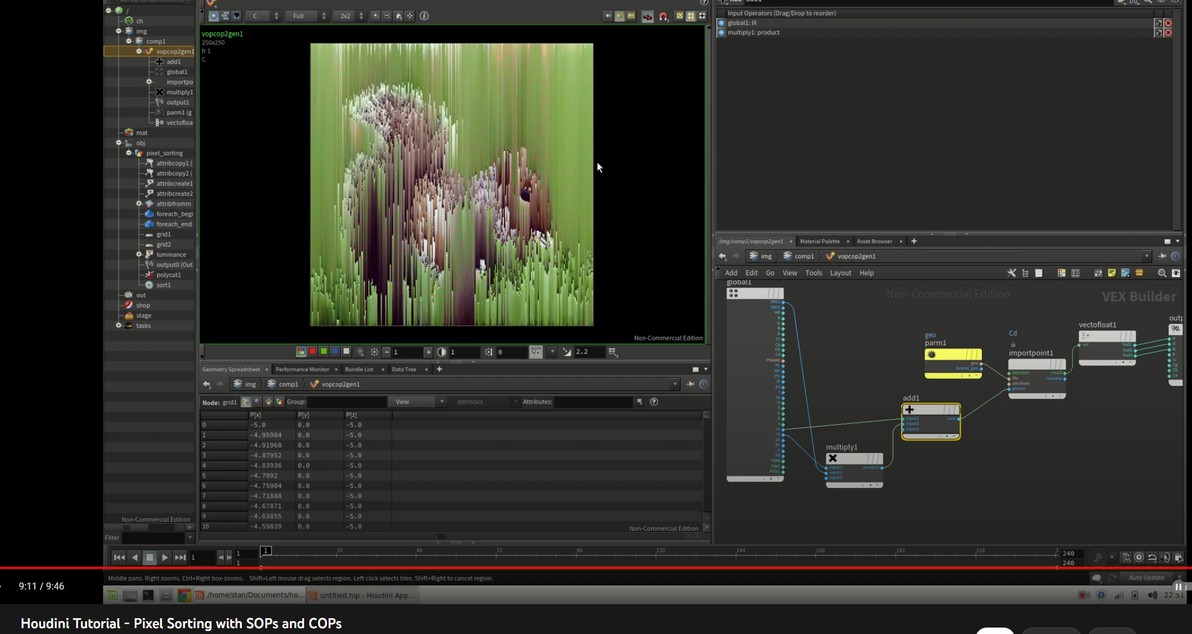The width and height of the screenshot is (1192, 634).
Task: Click the Group input field
Action: point(345,402)
